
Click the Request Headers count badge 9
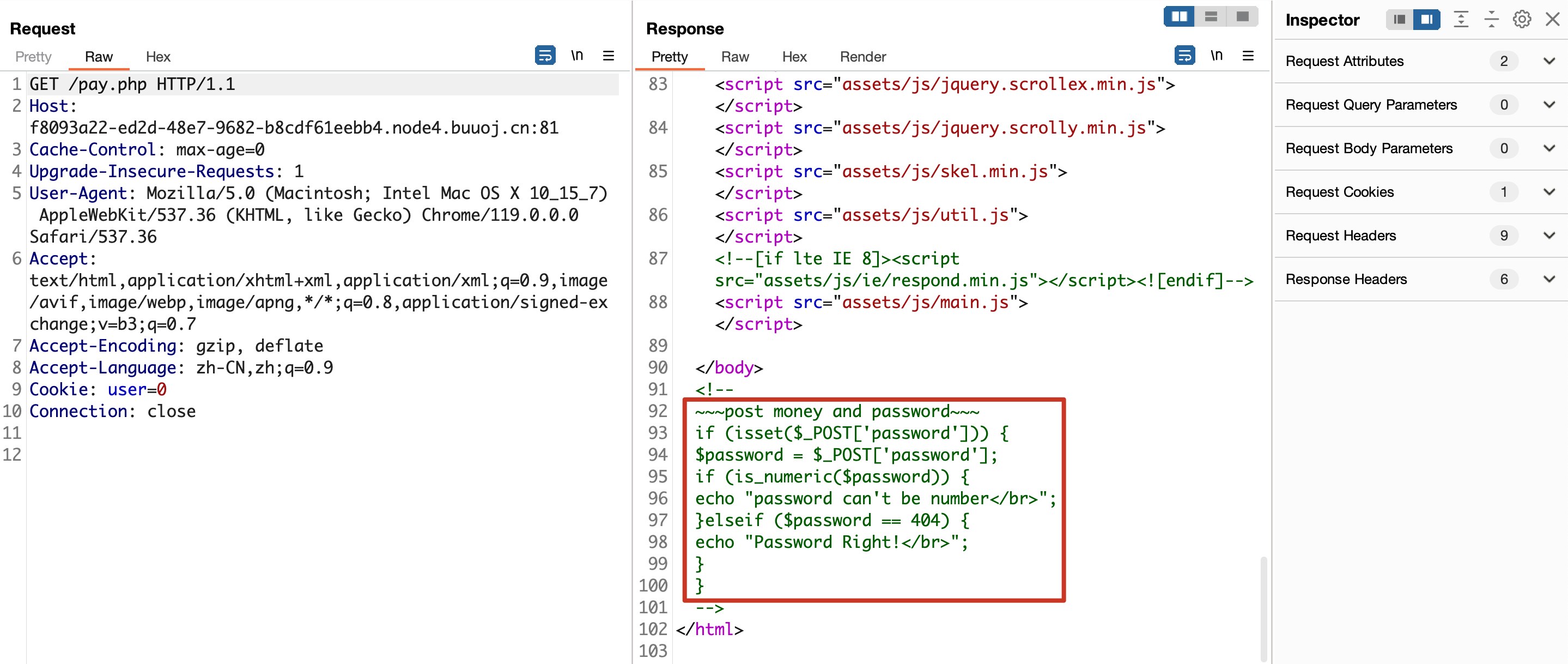(x=1504, y=236)
